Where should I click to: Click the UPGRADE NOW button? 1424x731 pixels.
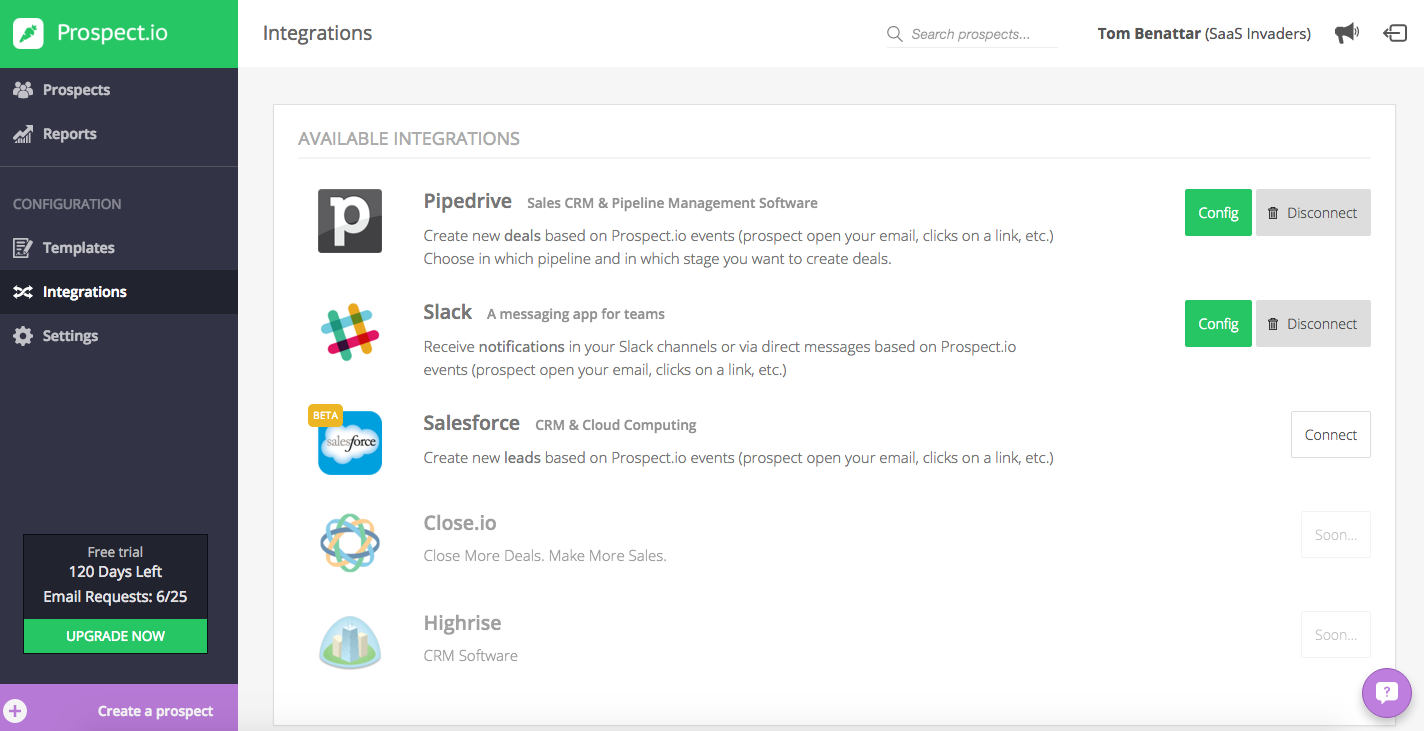pyautogui.click(x=115, y=636)
